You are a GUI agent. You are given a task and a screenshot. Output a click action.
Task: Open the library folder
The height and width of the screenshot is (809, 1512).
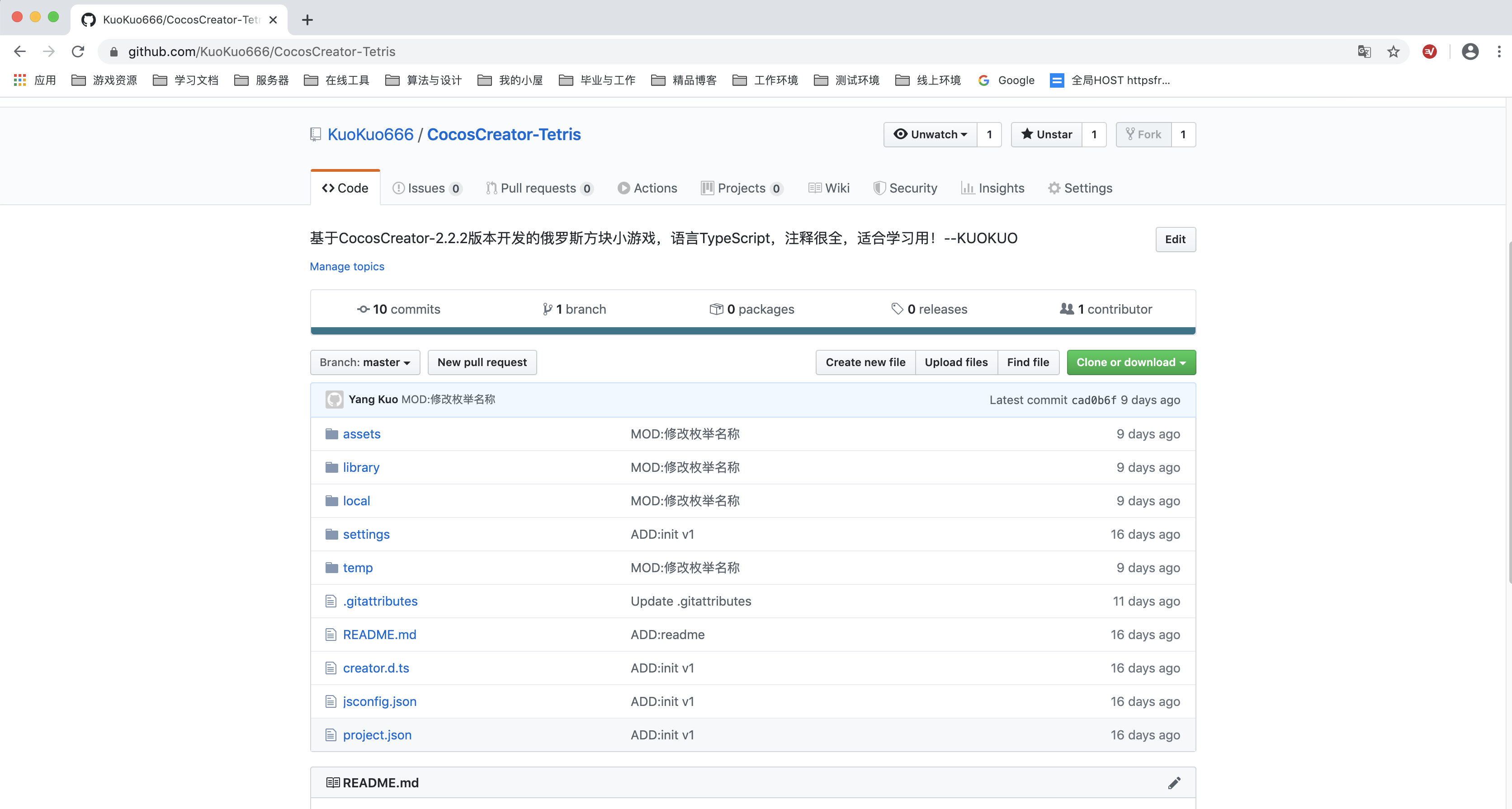click(361, 467)
